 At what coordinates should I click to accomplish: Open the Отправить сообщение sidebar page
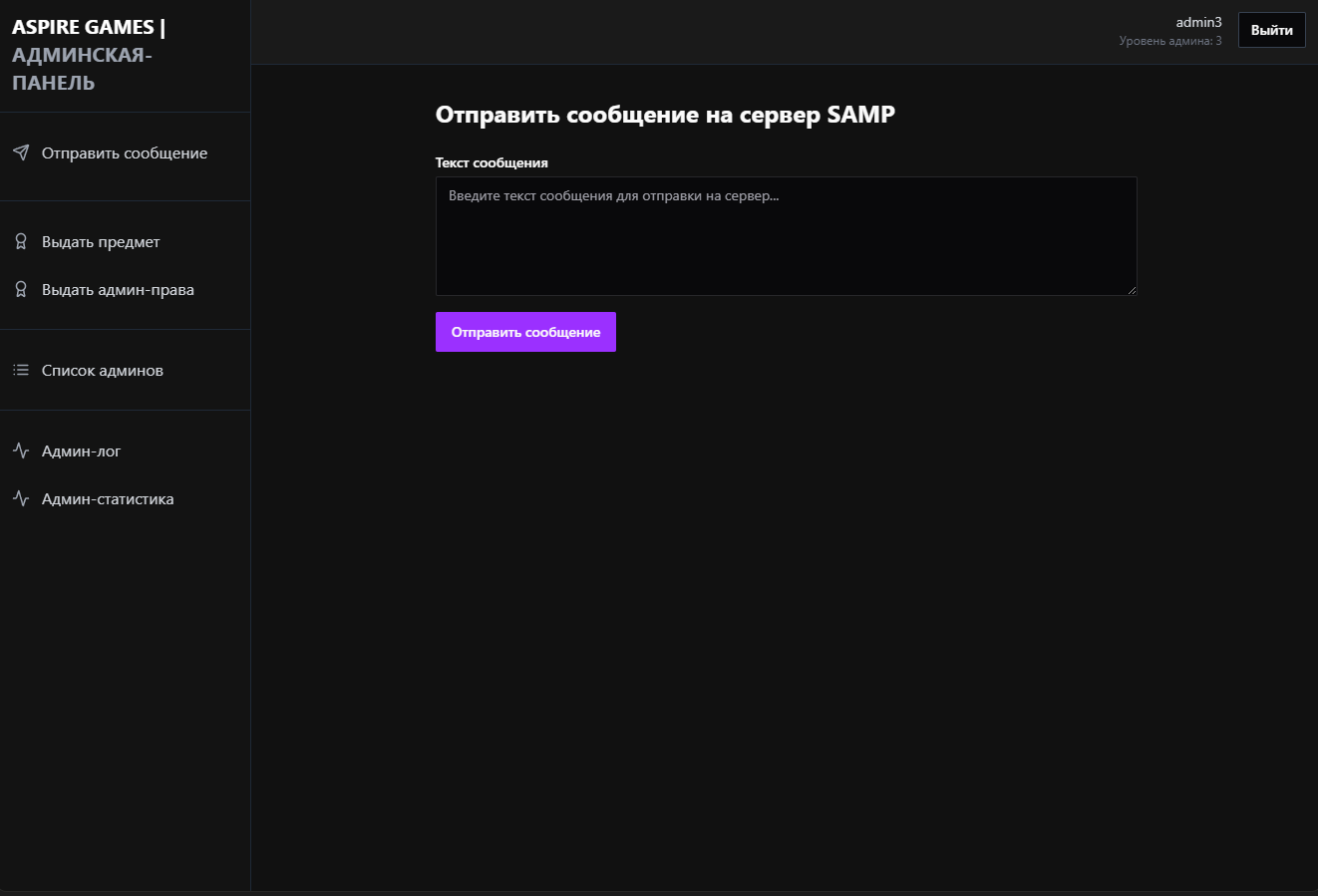(x=125, y=152)
